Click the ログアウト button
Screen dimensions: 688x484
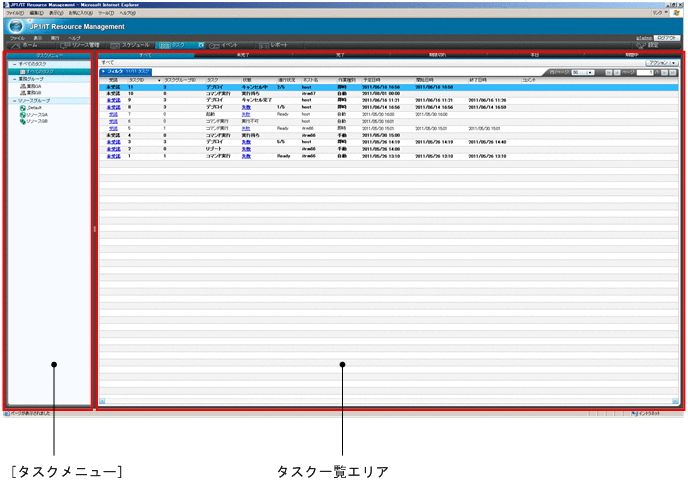[668, 37]
